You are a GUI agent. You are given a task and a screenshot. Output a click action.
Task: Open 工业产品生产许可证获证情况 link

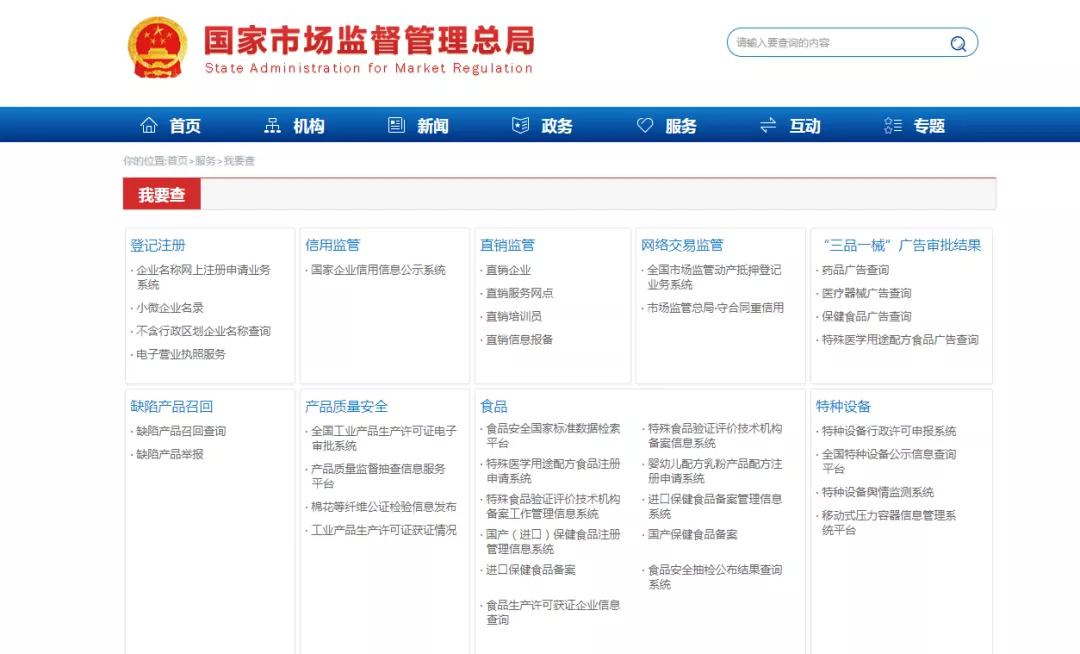point(384,530)
